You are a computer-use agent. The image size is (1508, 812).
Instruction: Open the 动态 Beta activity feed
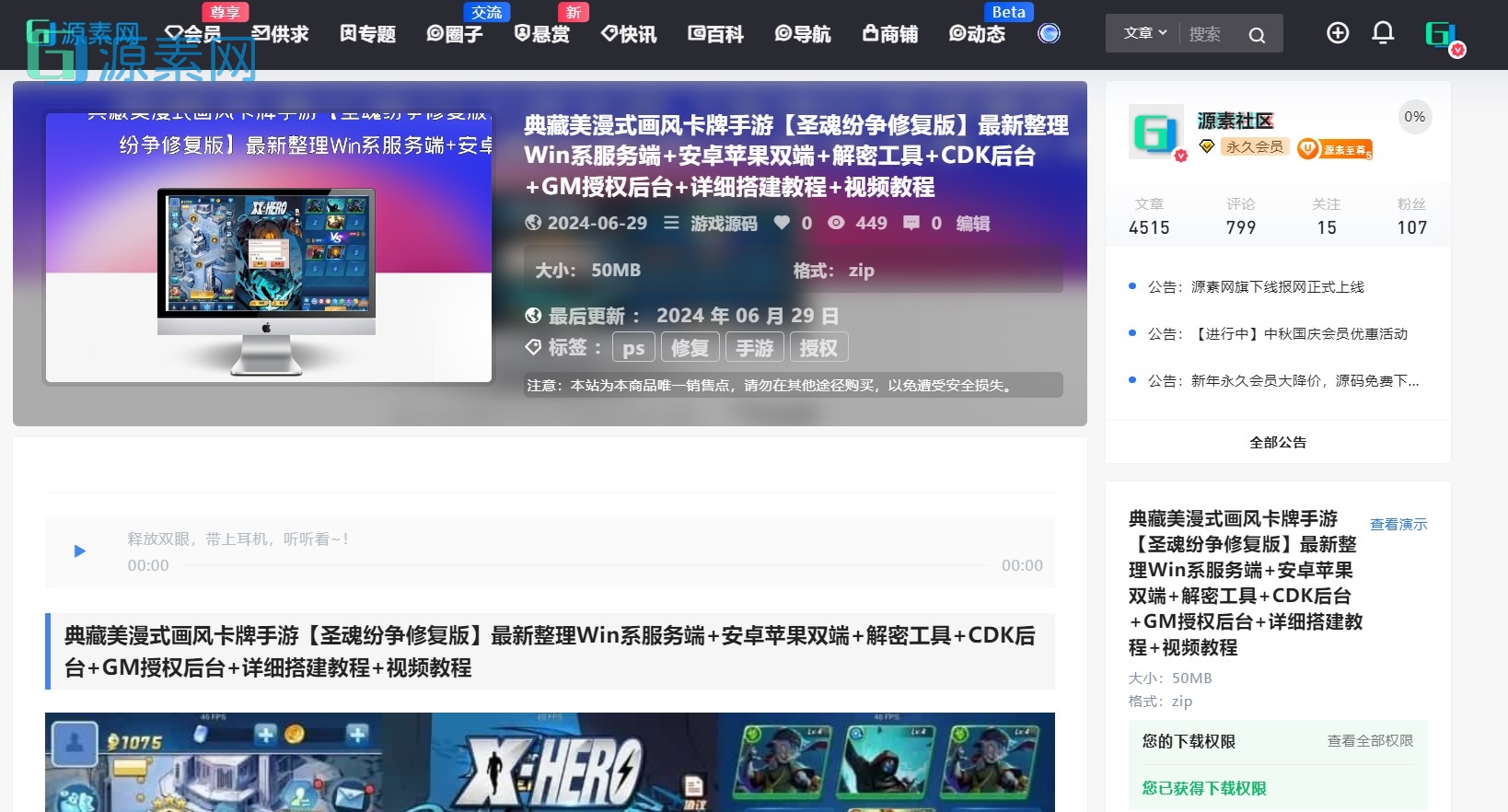pos(977,34)
